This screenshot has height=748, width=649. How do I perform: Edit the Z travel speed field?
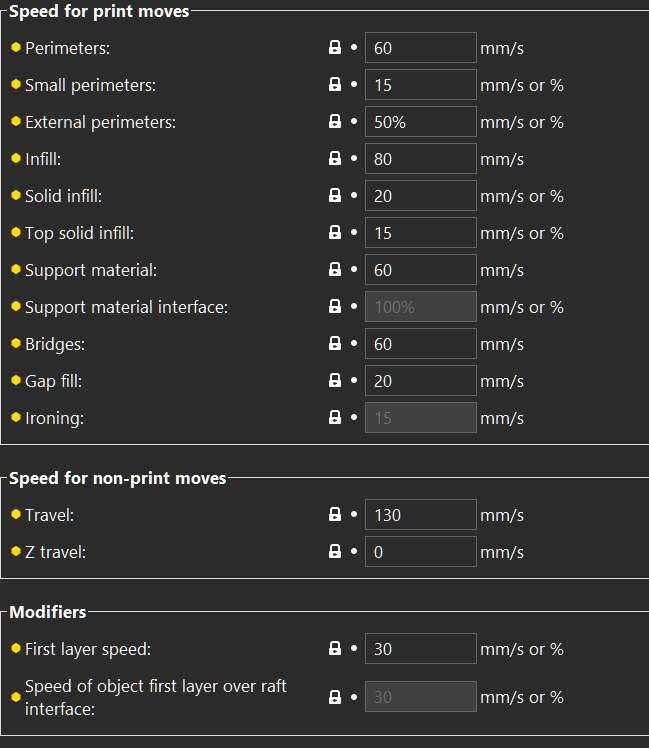pyautogui.click(x=420, y=551)
